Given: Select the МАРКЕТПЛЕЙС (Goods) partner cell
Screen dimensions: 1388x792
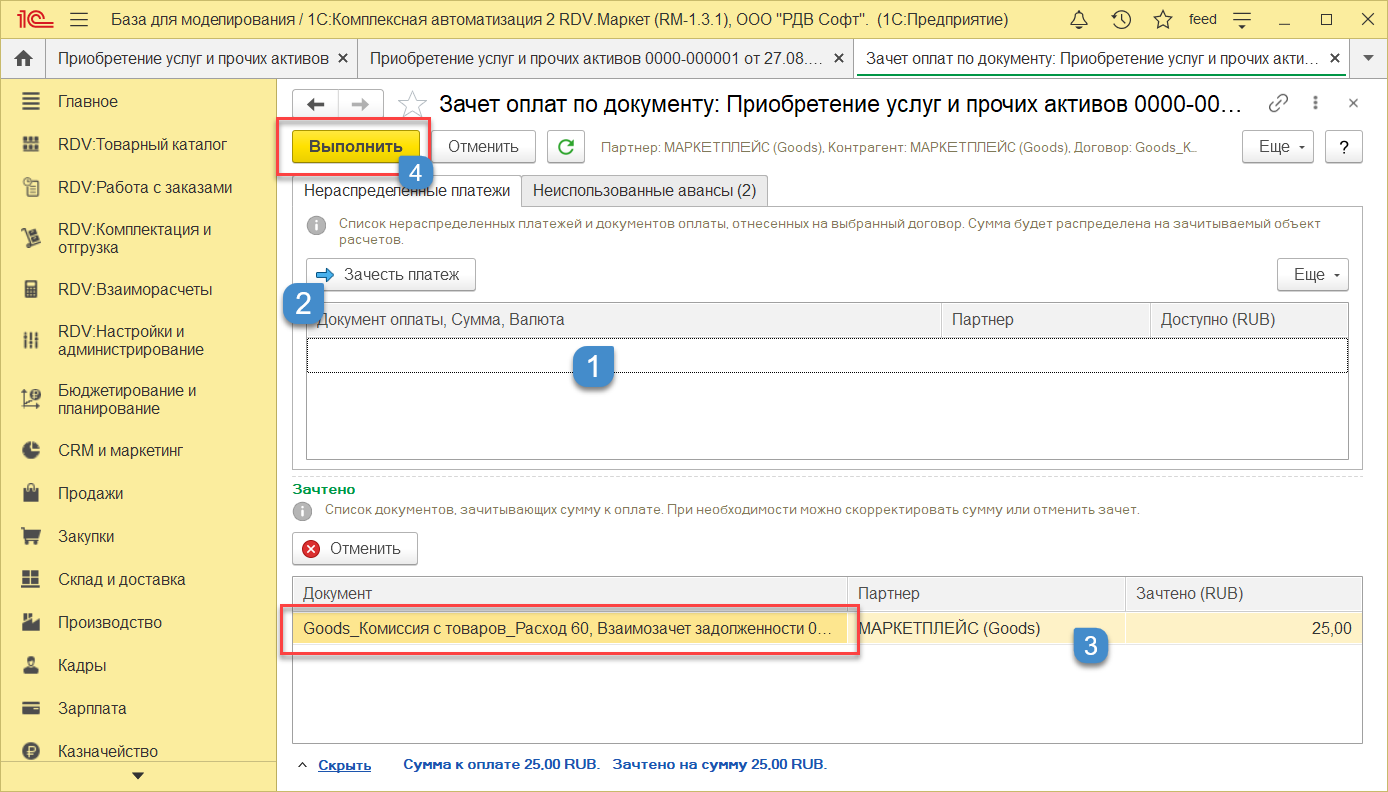Looking at the screenshot, I should (986, 629).
